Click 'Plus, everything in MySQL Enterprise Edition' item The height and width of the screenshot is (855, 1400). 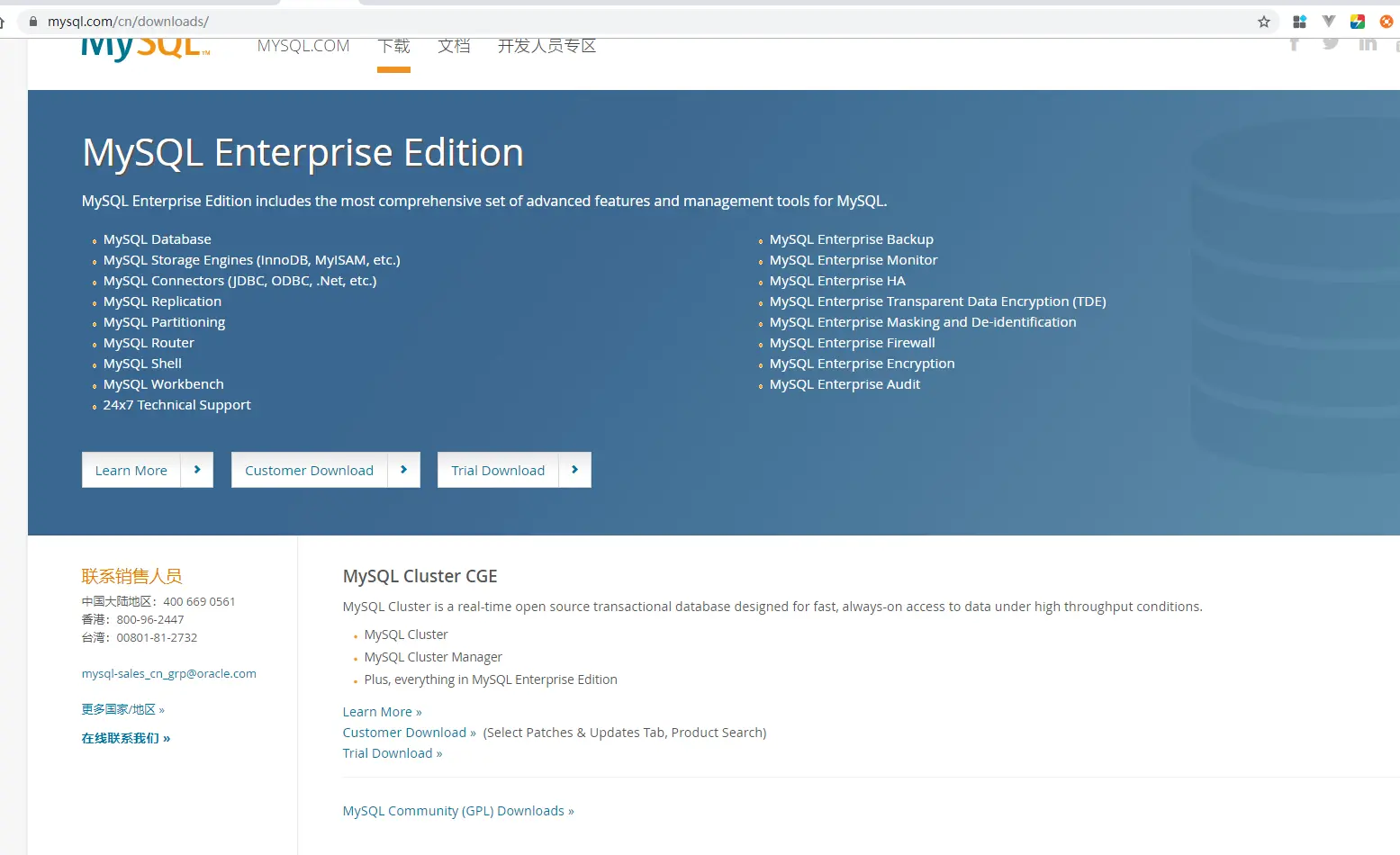(491, 679)
